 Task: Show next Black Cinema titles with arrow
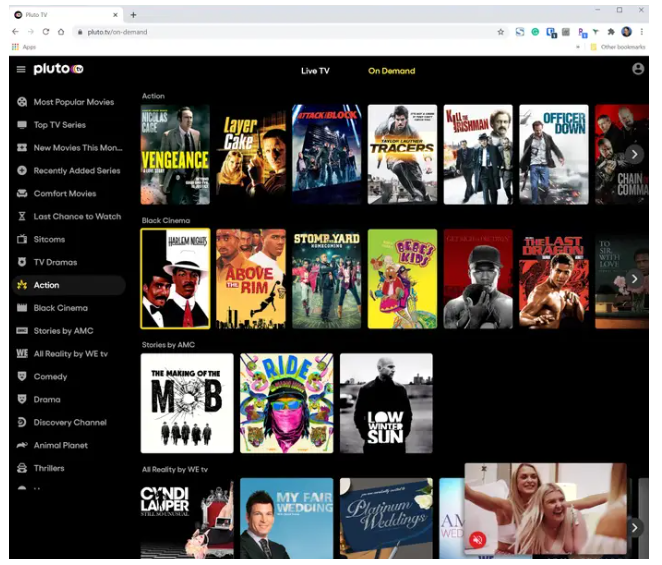[634, 279]
